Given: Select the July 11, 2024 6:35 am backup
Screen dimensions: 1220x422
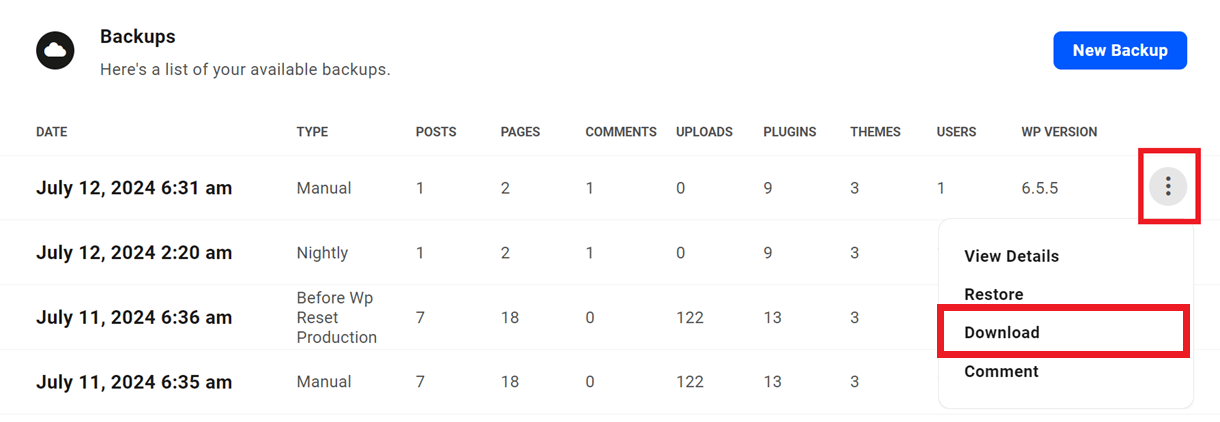Looking at the screenshot, I should coord(134,382).
